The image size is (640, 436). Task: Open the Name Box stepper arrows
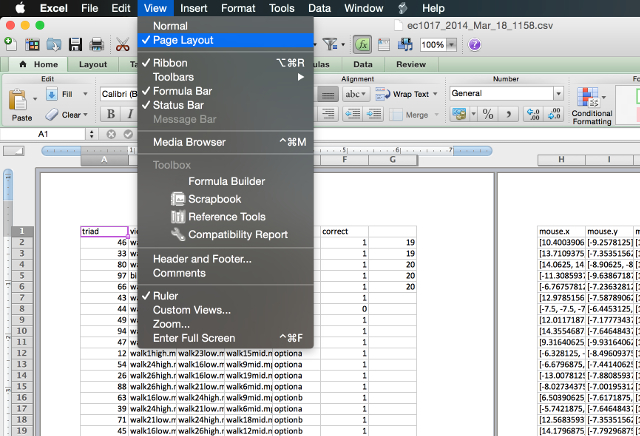[91, 134]
